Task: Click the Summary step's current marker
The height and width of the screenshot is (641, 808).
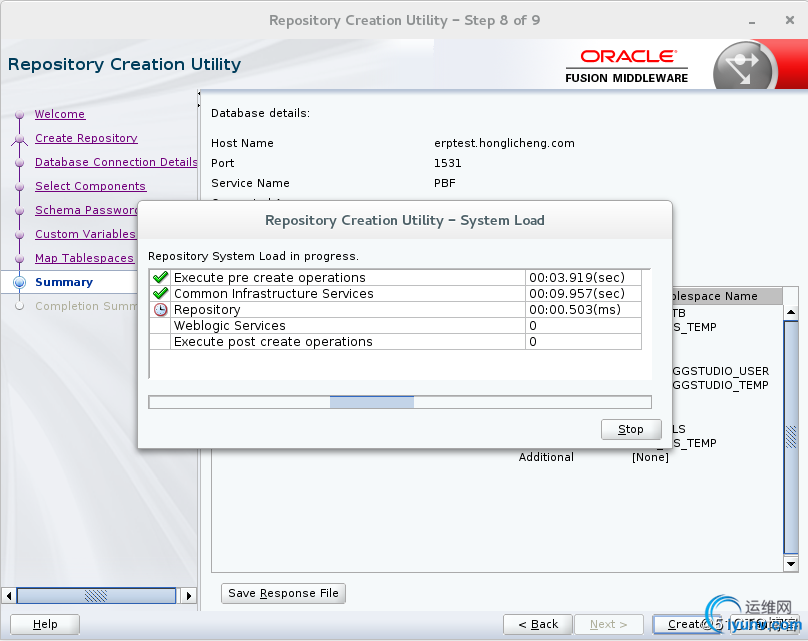Action: [x=20, y=282]
